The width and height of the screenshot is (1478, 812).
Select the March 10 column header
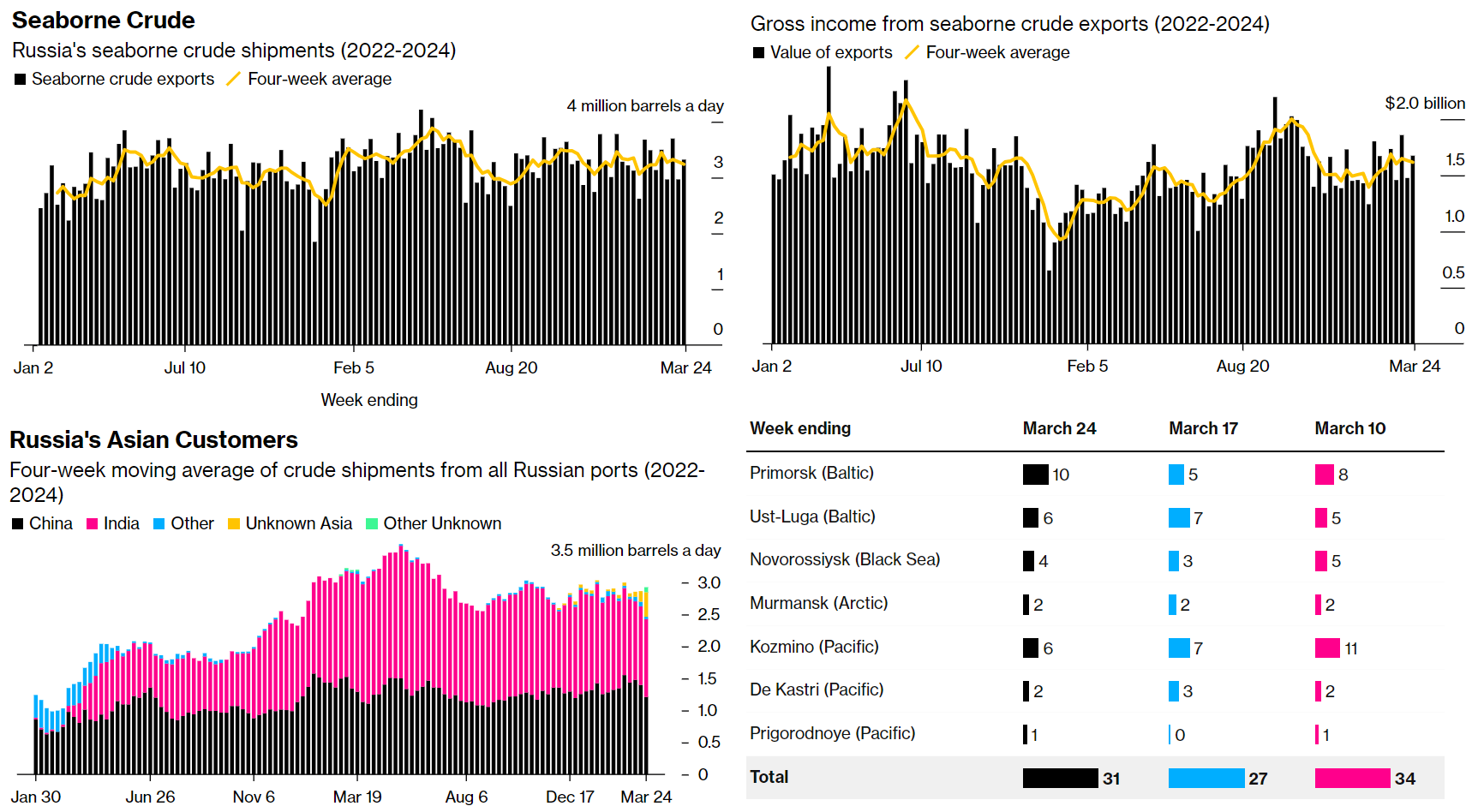[1349, 428]
